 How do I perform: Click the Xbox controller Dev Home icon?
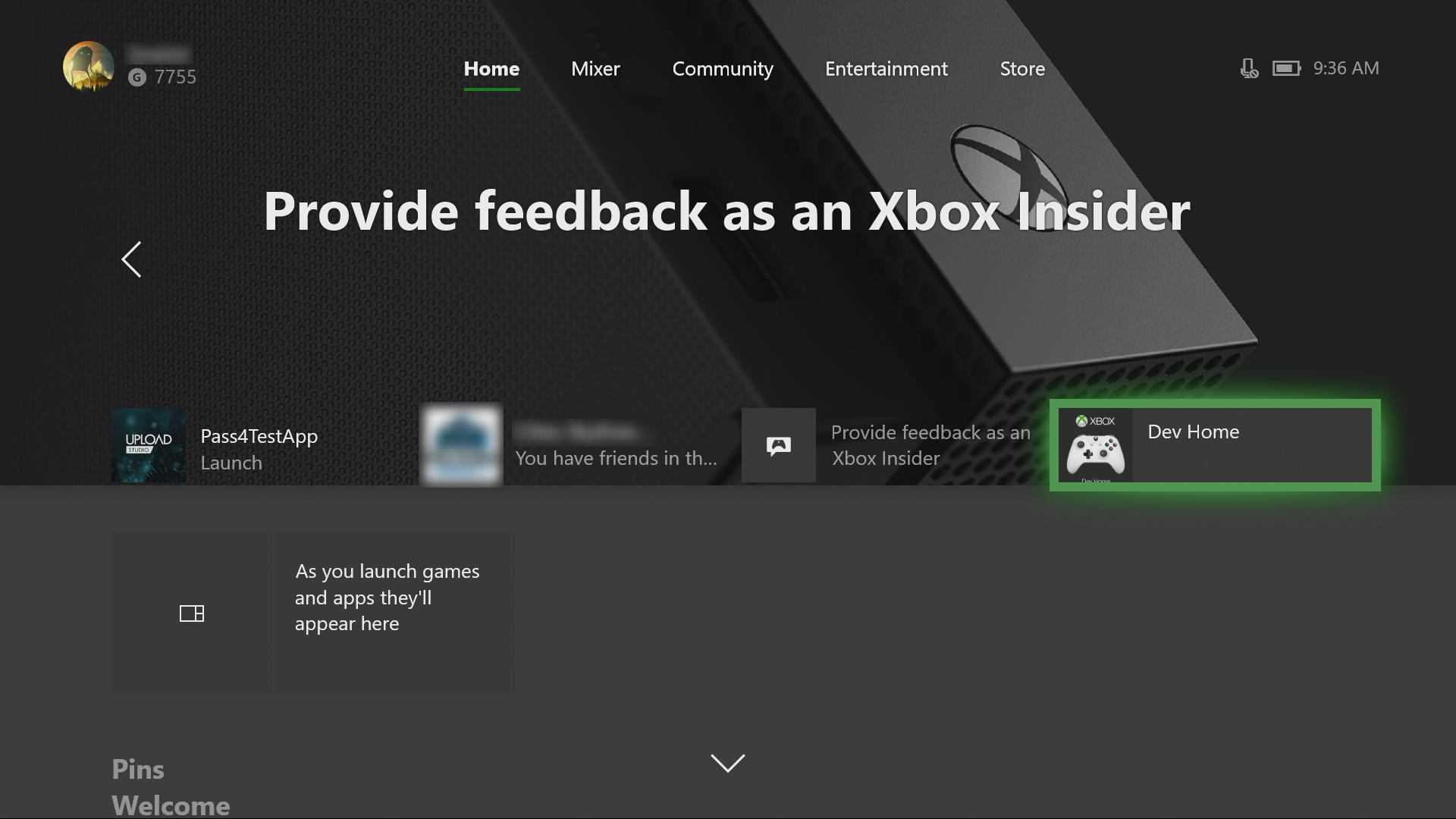1095,450
